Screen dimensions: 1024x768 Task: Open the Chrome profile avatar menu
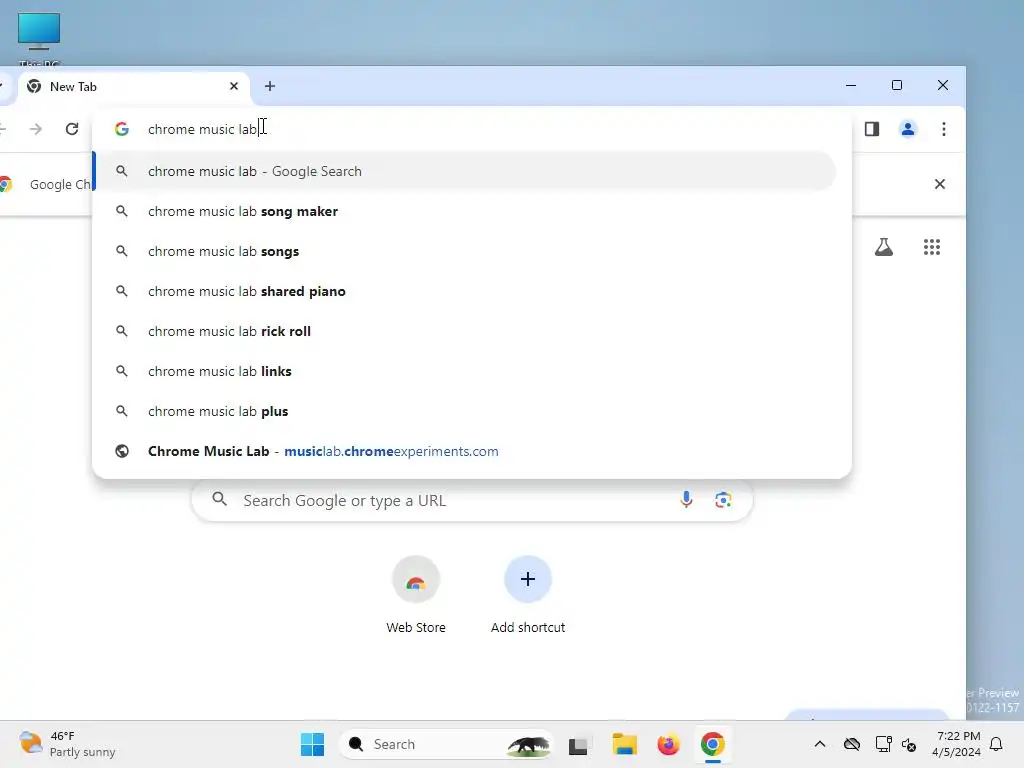click(908, 129)
